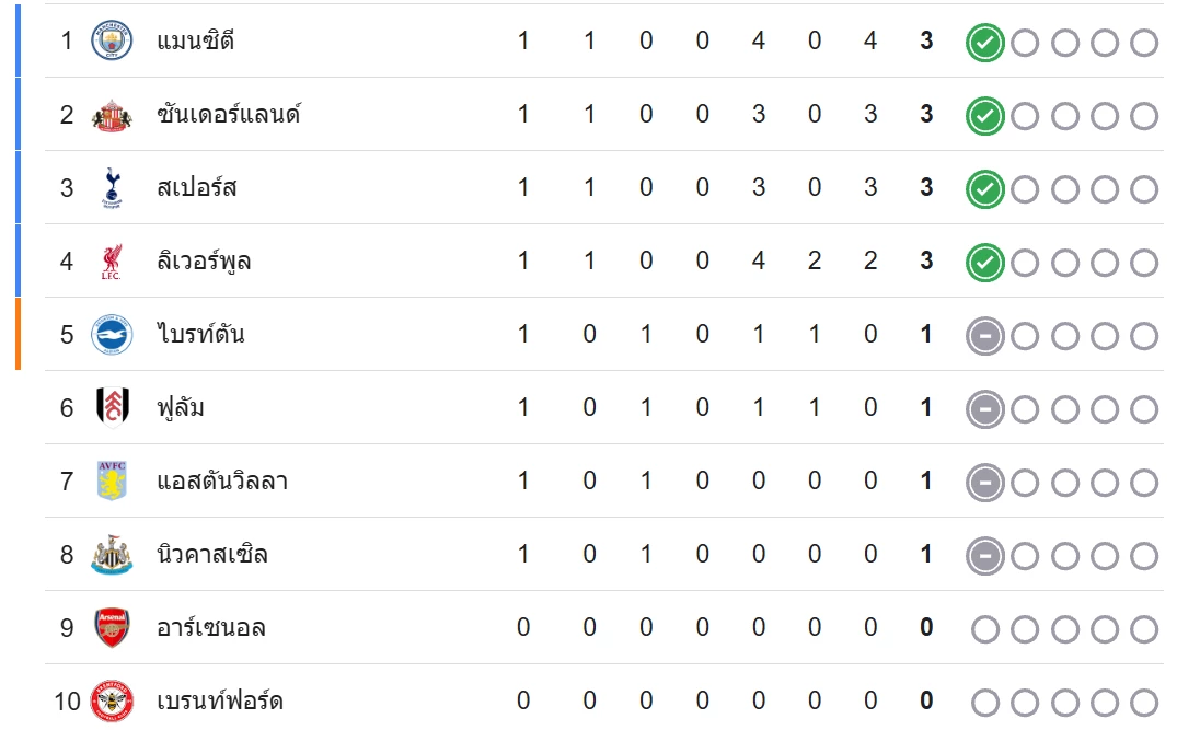The height and width of the screenshot is (730, 1200).
Task: Click Man City's green win checkmark
Action: tap(985, 42)
